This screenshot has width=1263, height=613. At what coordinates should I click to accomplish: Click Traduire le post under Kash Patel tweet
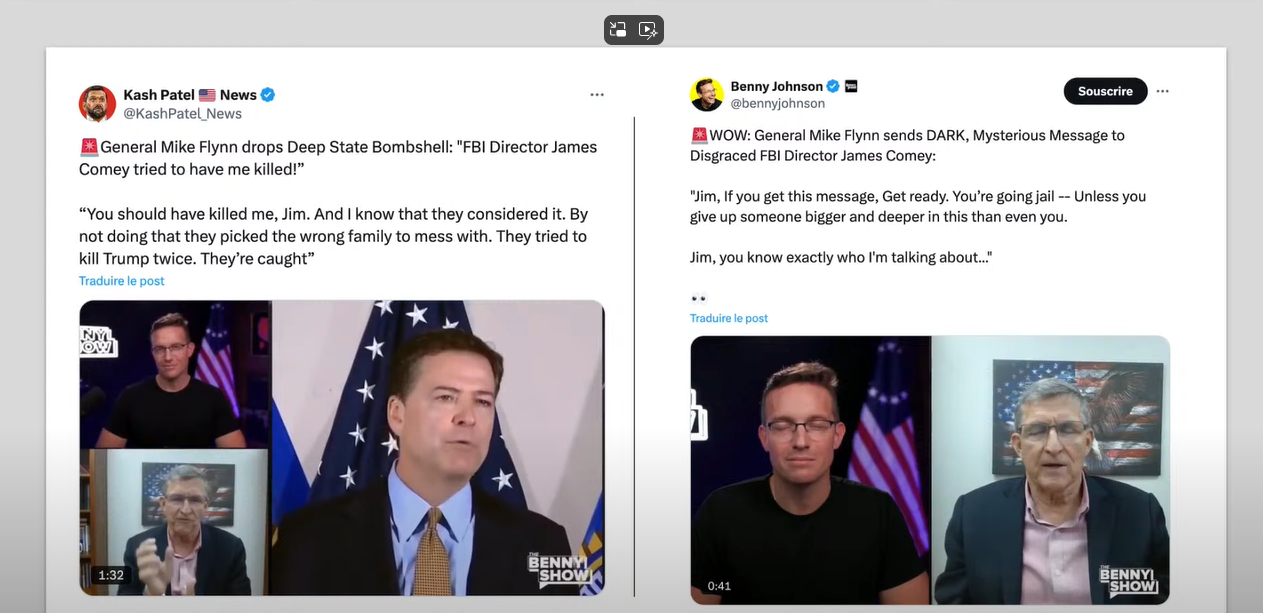122,281
